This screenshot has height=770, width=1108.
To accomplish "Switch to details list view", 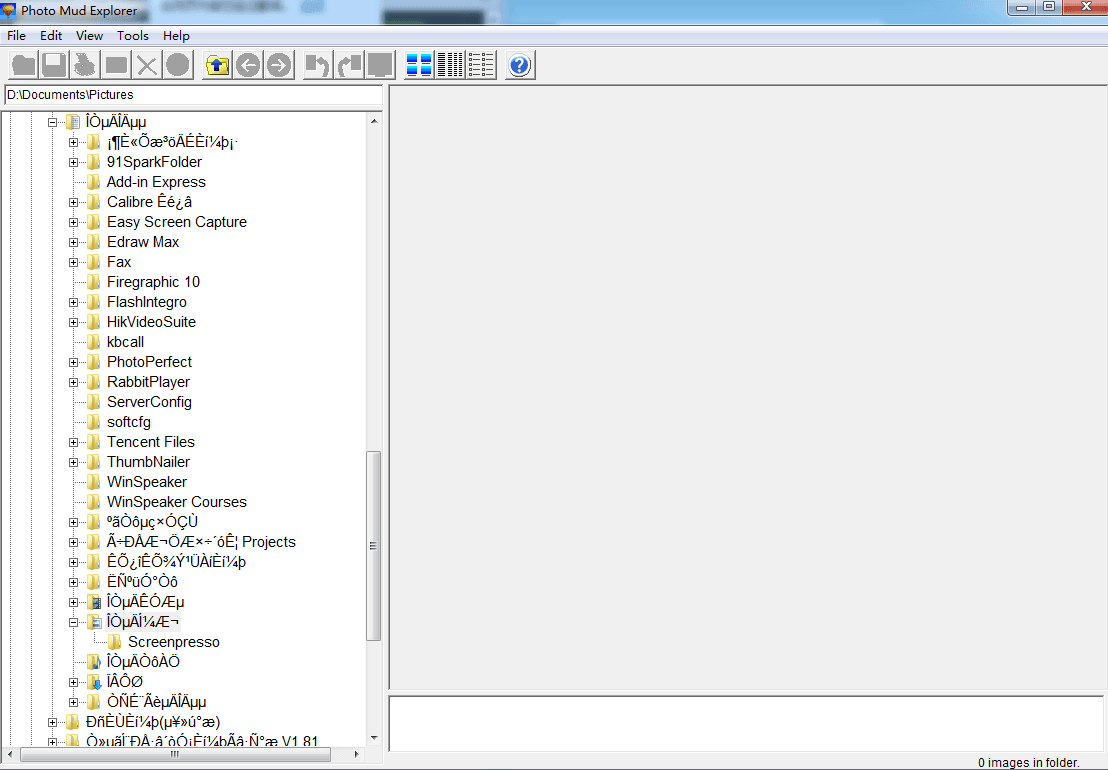I will [x=481, y=66].
